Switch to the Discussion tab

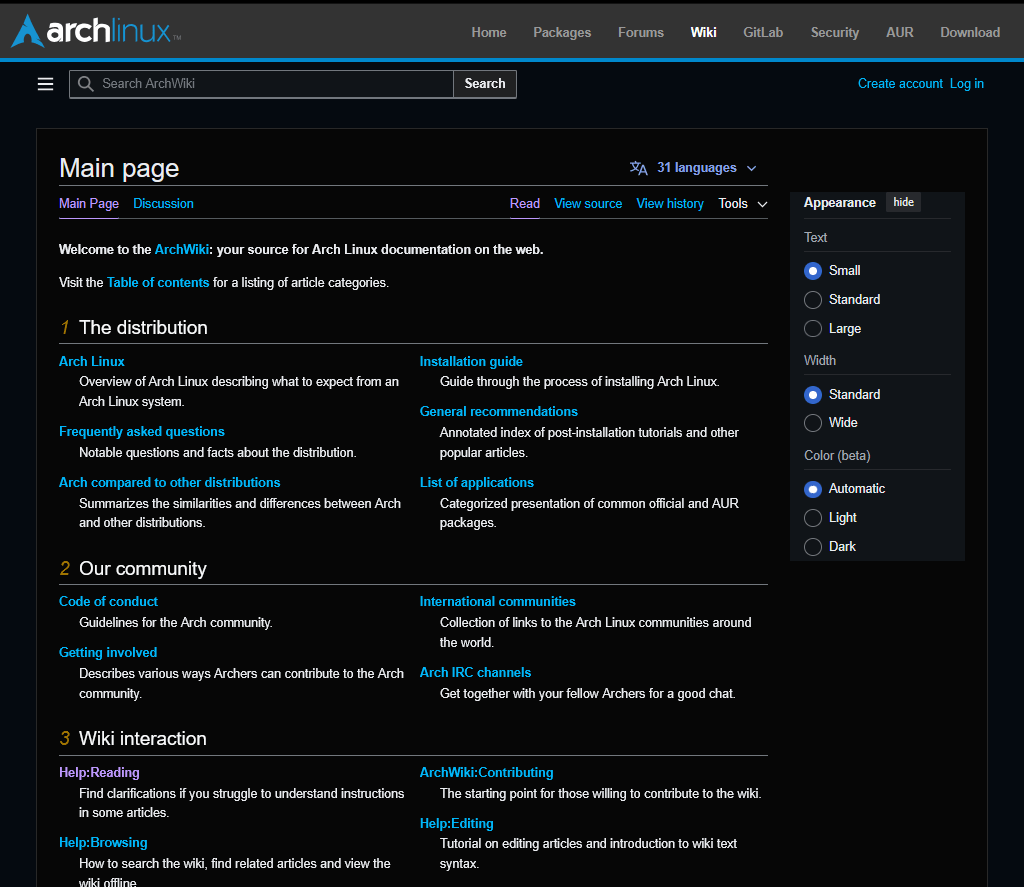[163, 204]
